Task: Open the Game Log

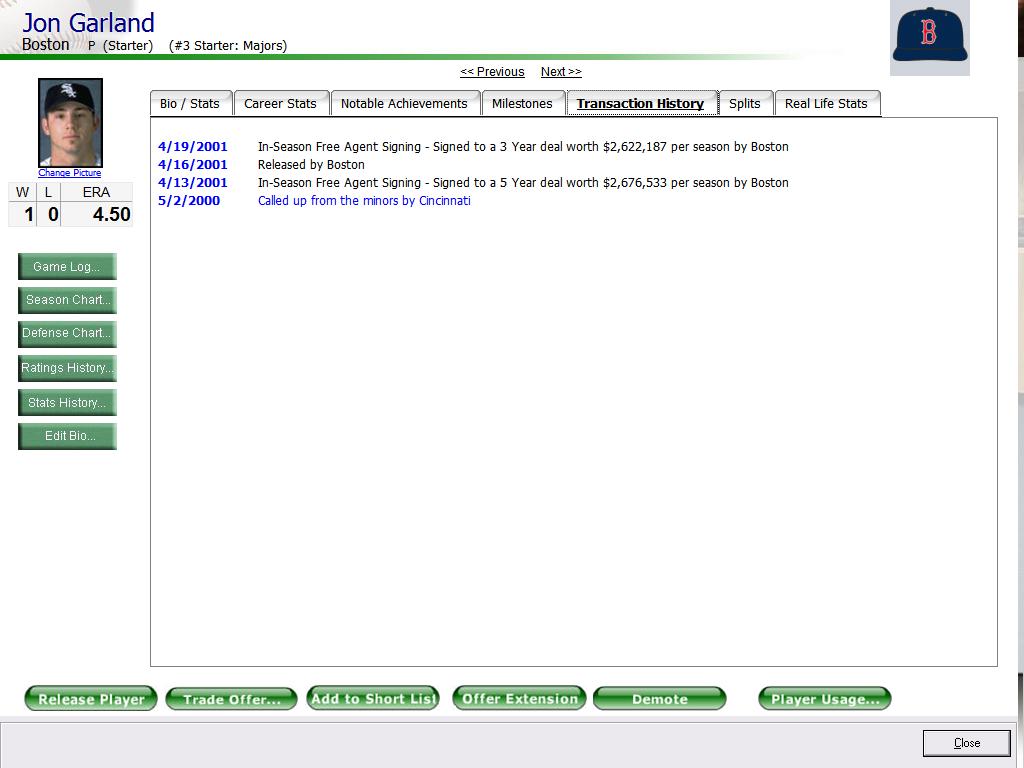Action: point(67,266)
